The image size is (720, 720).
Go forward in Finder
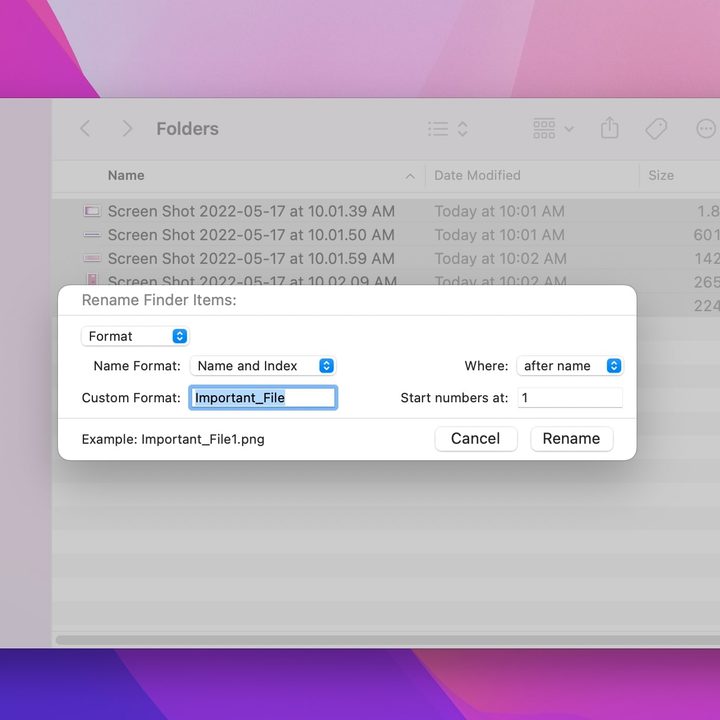[127, 129]
